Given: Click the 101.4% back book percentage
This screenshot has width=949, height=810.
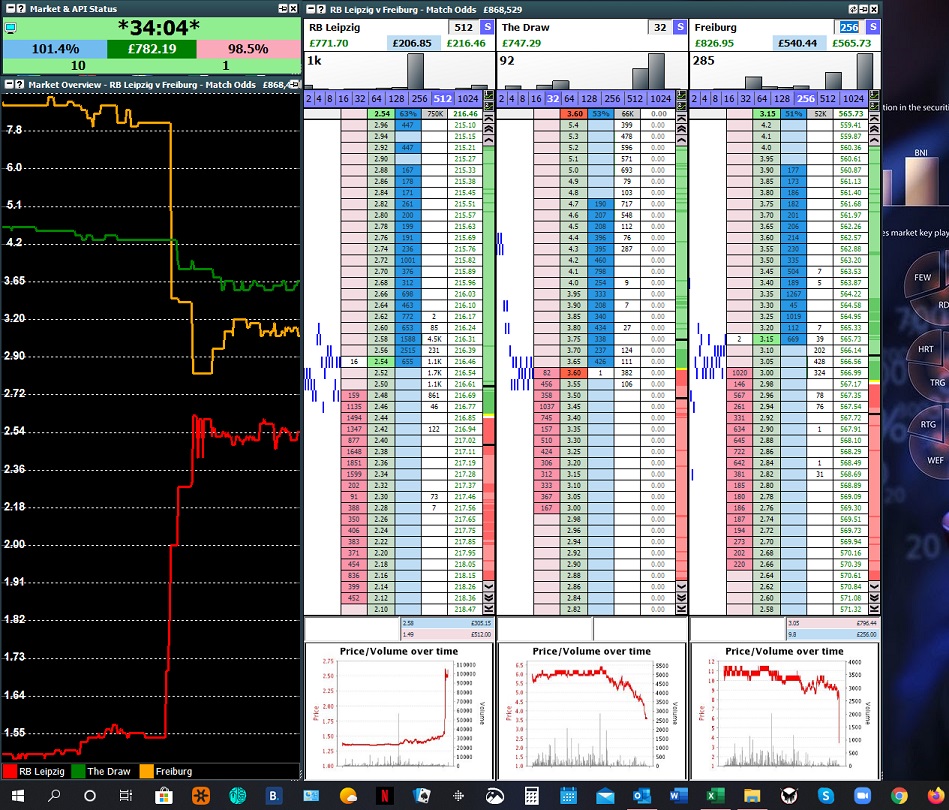Looking at the screenshot, I should (55, 49).
